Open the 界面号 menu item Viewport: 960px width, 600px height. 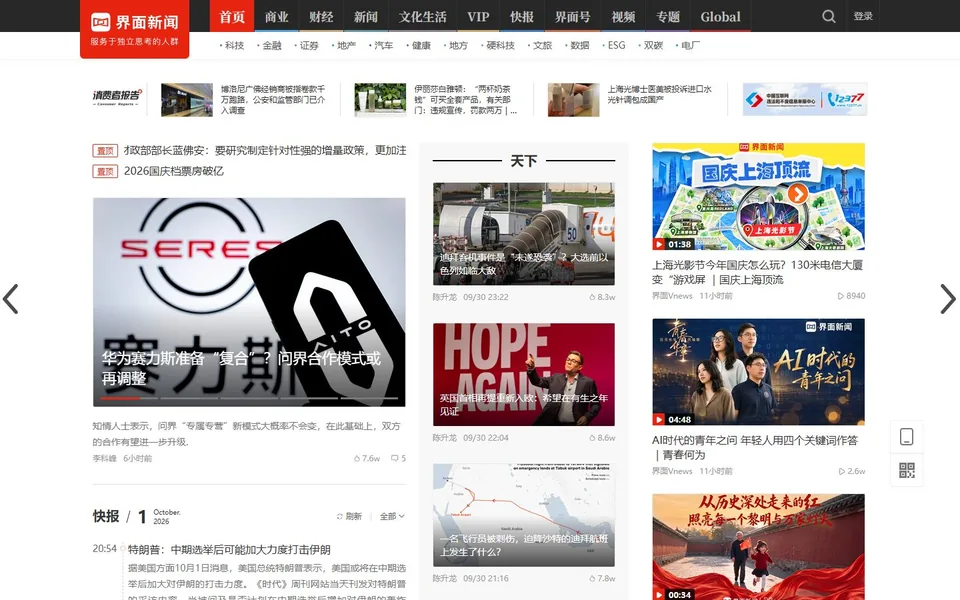(x=573, y=17)
